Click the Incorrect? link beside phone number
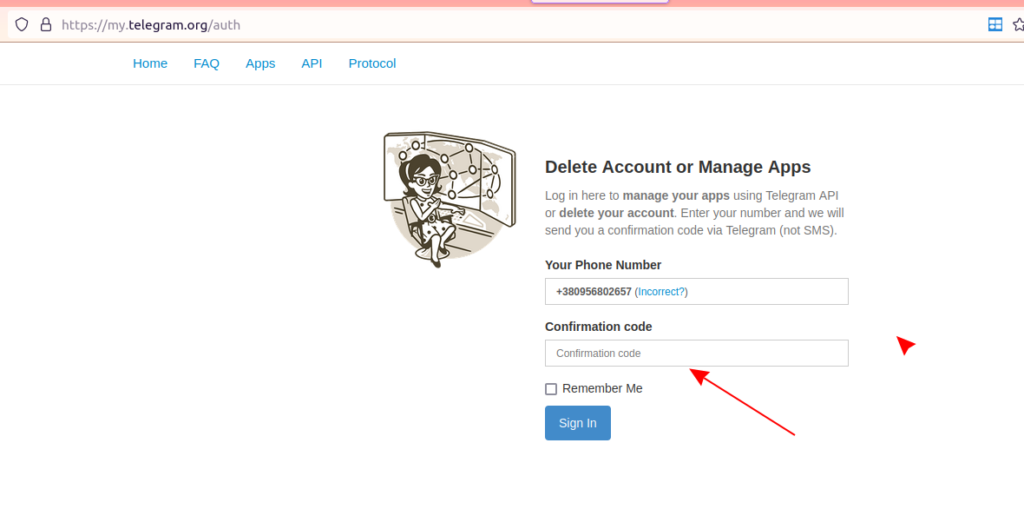 click(661, 291)
